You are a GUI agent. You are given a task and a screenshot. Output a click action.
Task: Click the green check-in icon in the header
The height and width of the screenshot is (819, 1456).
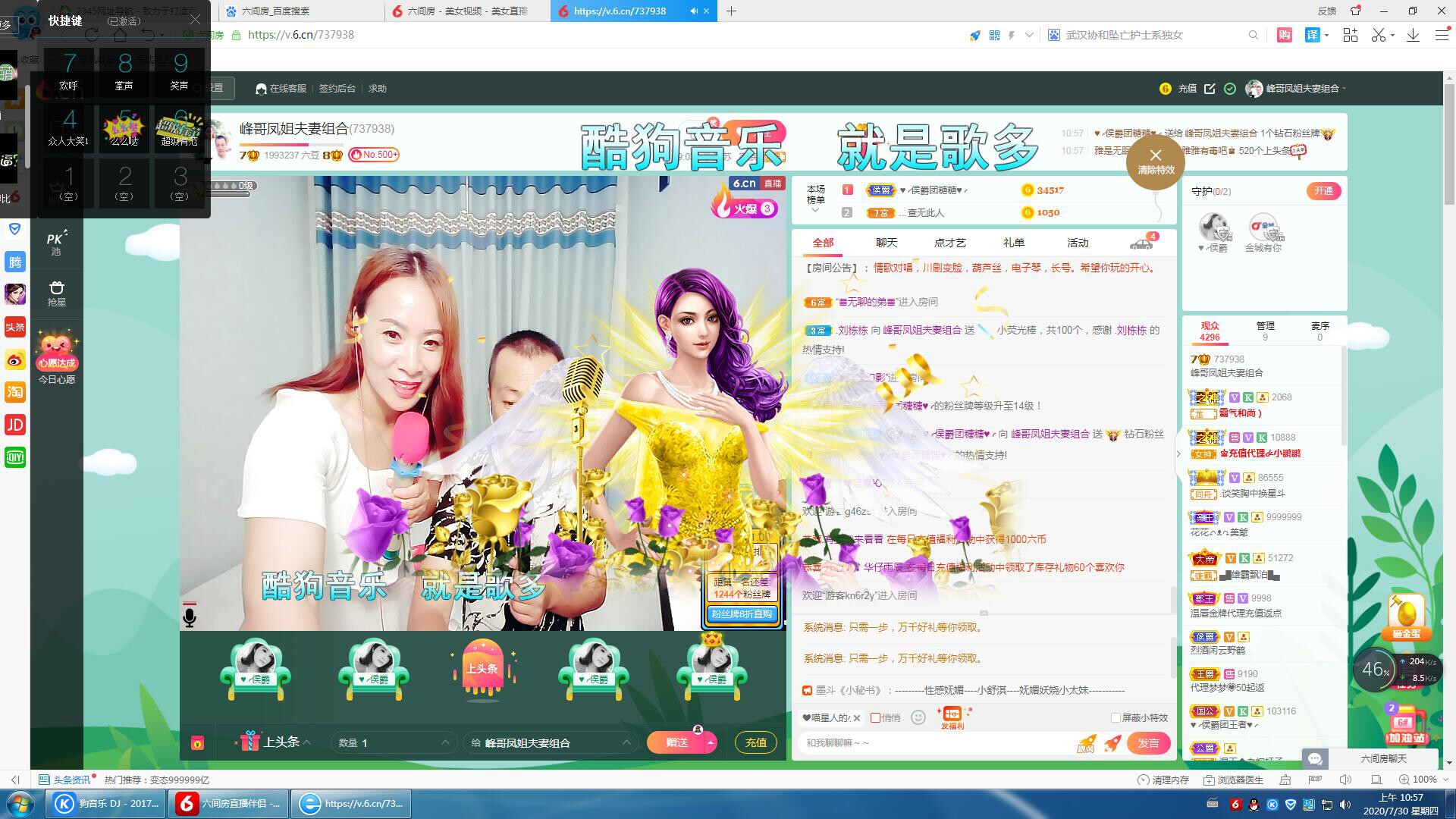(1230, 89)
